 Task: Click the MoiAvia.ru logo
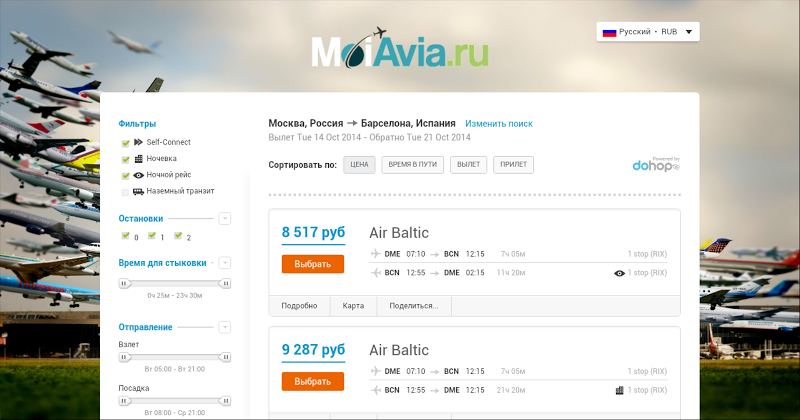tap(400, 50)
